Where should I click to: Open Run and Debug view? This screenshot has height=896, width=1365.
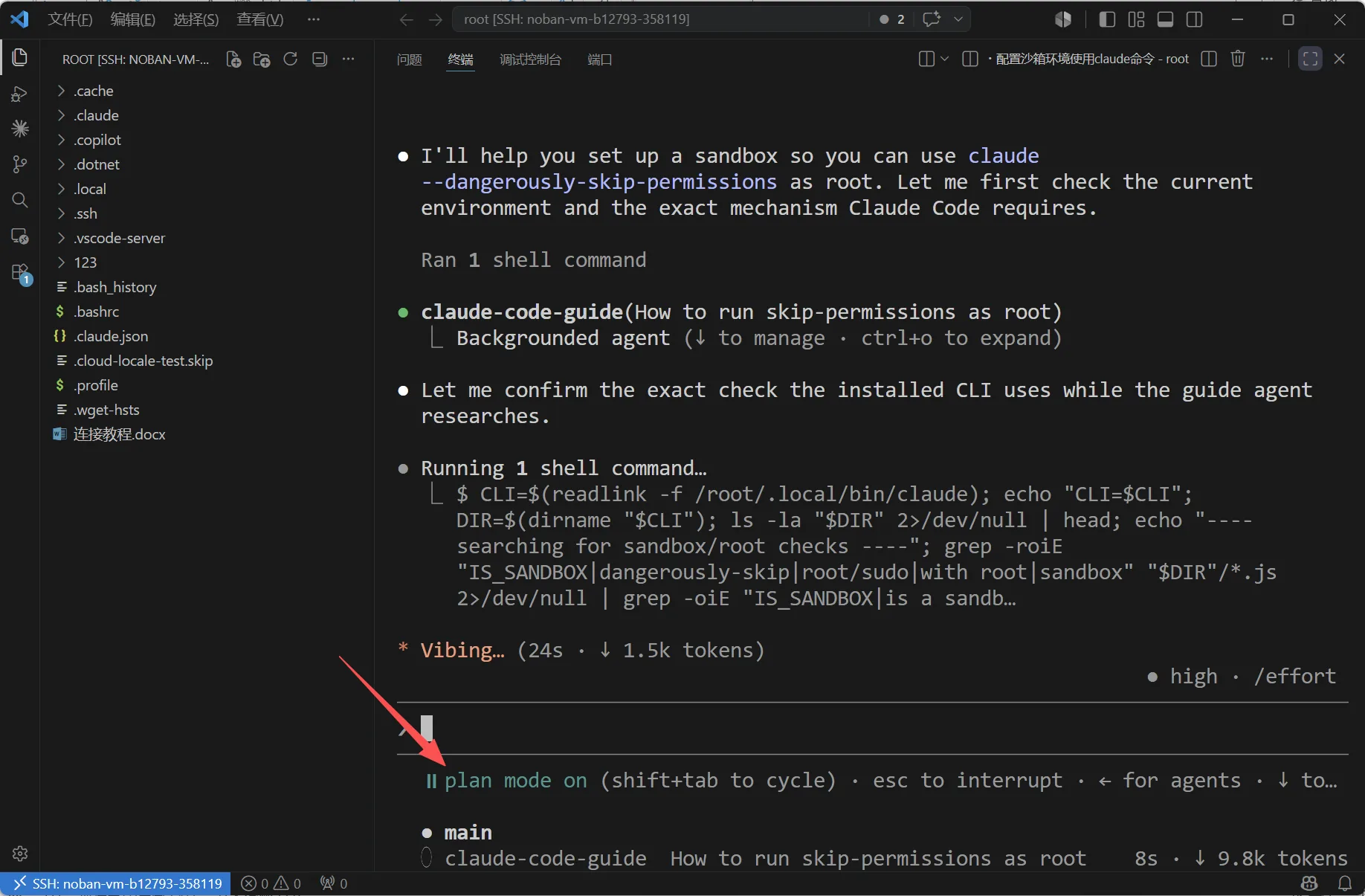20,94
